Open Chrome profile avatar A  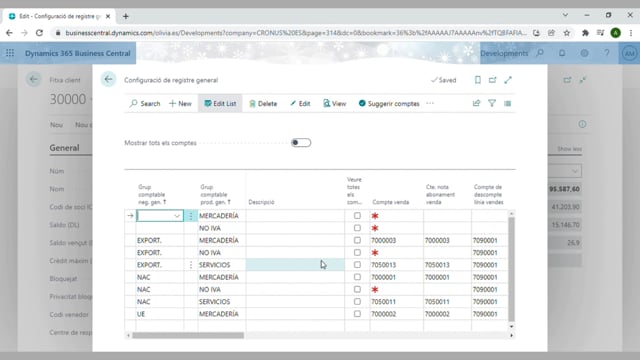click(x=616, y=33)
